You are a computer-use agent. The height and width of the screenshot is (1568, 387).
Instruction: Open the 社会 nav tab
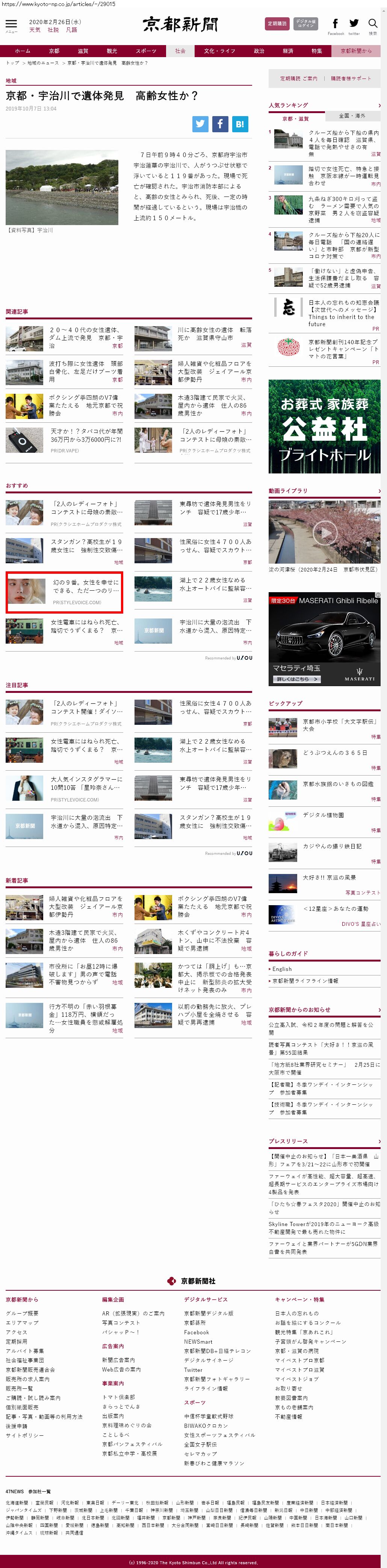[180, 51]
